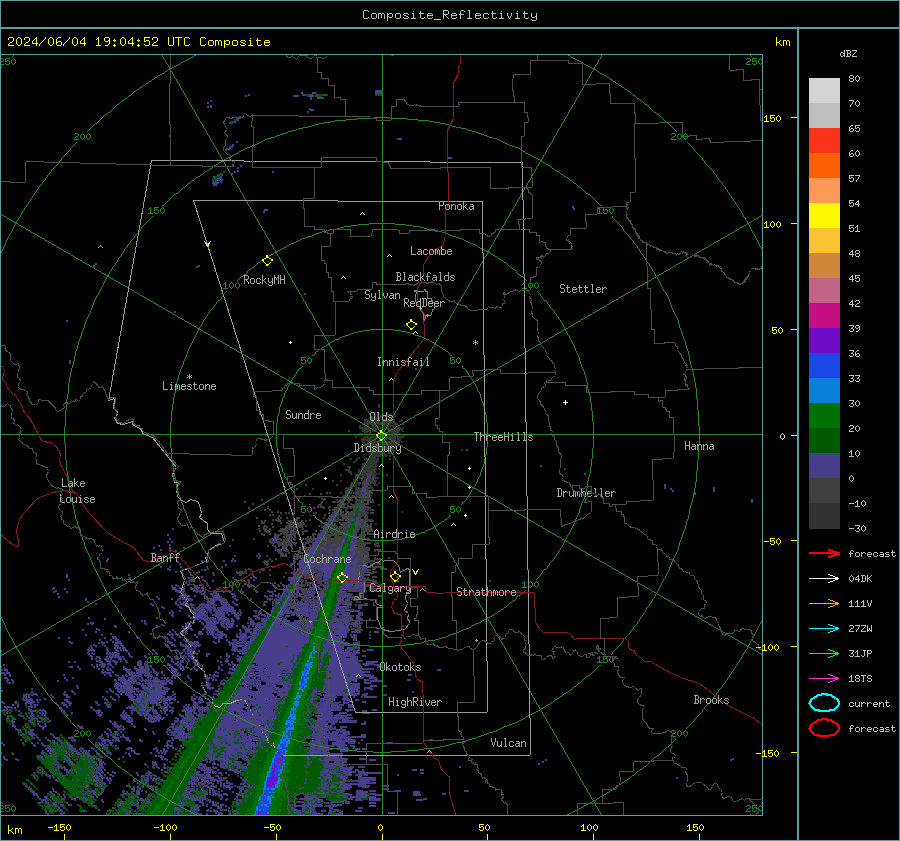900x841 pixels.
Task: Click the 100 tick on bottom km axis
Action: point(589,827)
